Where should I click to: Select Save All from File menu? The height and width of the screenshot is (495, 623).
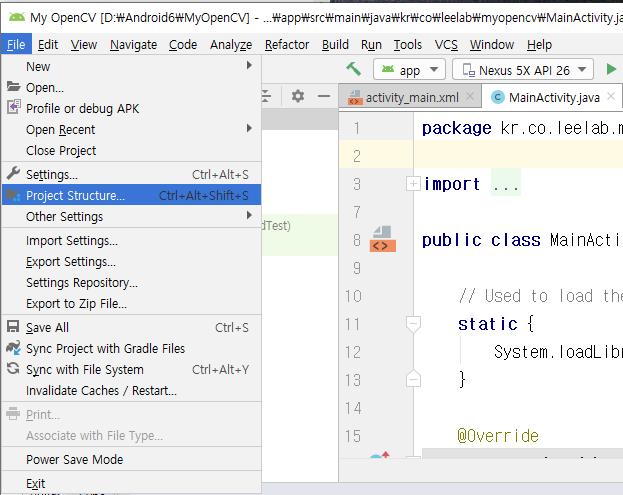point(47,327)
